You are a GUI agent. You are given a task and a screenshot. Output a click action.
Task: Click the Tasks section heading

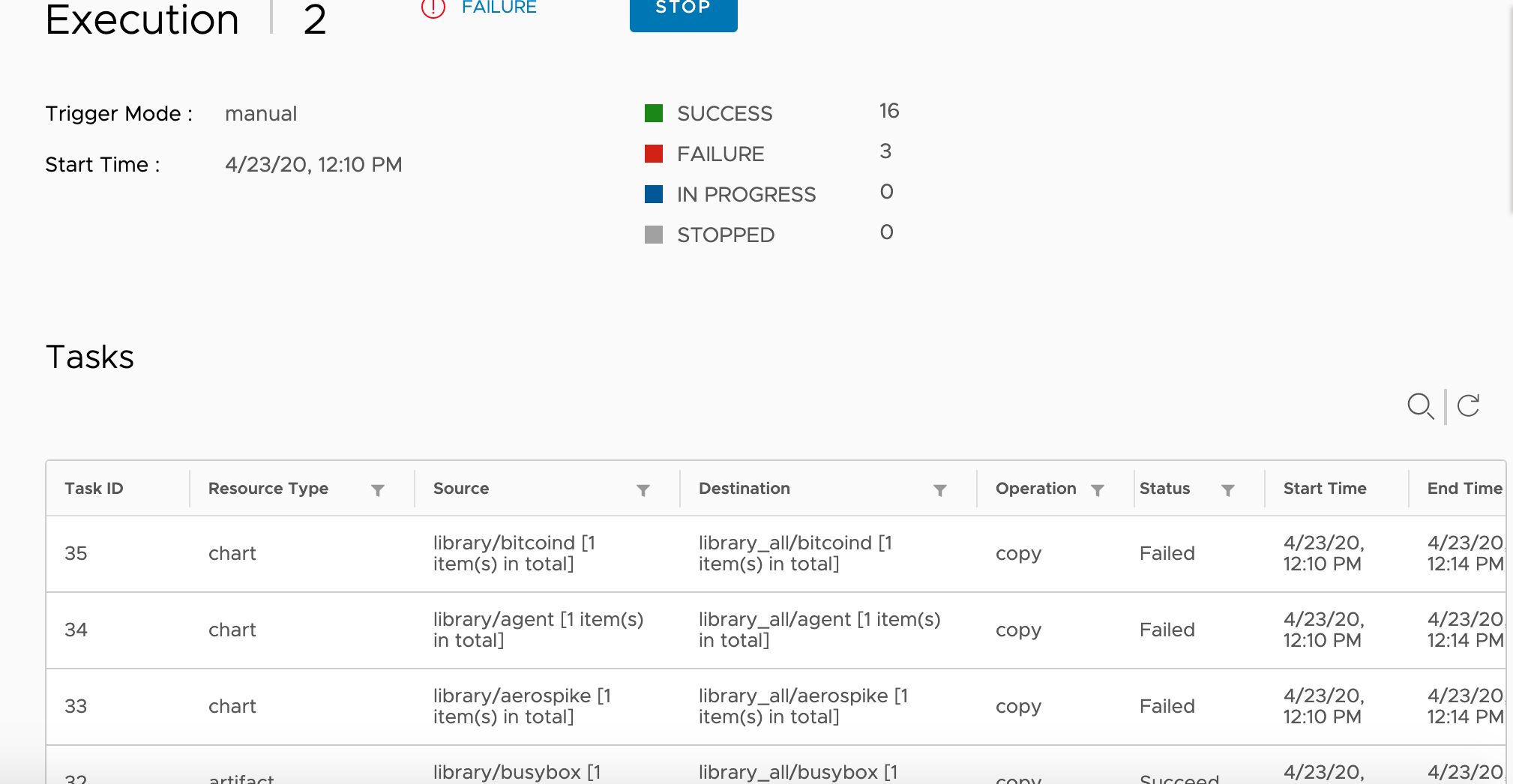click(x=90, y=357)
